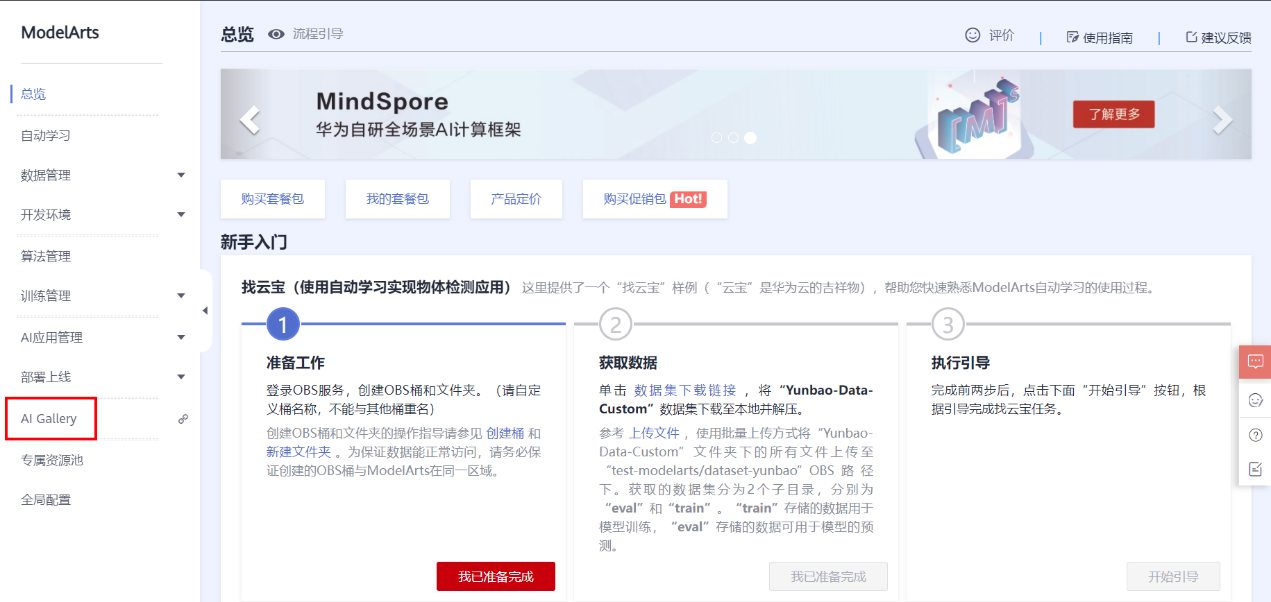Collapse the sidebar with the arrow handle

(x=206, y=310)
